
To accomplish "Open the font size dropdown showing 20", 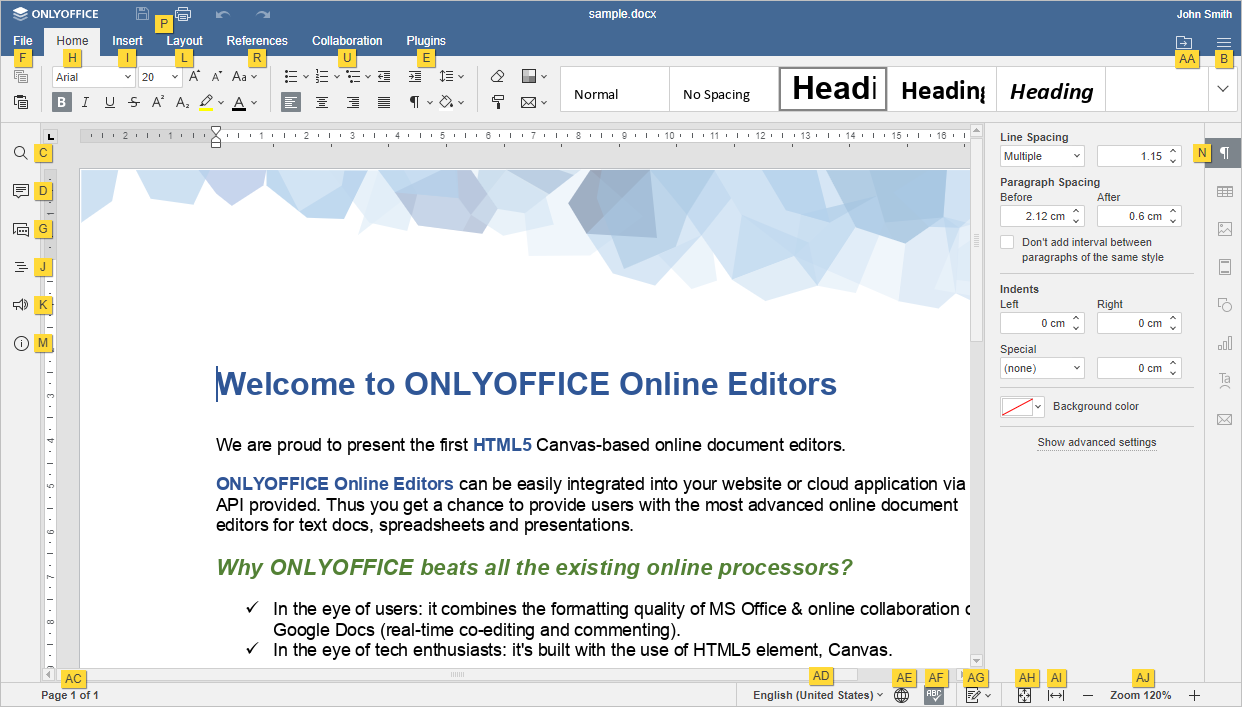I will [175, 77].
